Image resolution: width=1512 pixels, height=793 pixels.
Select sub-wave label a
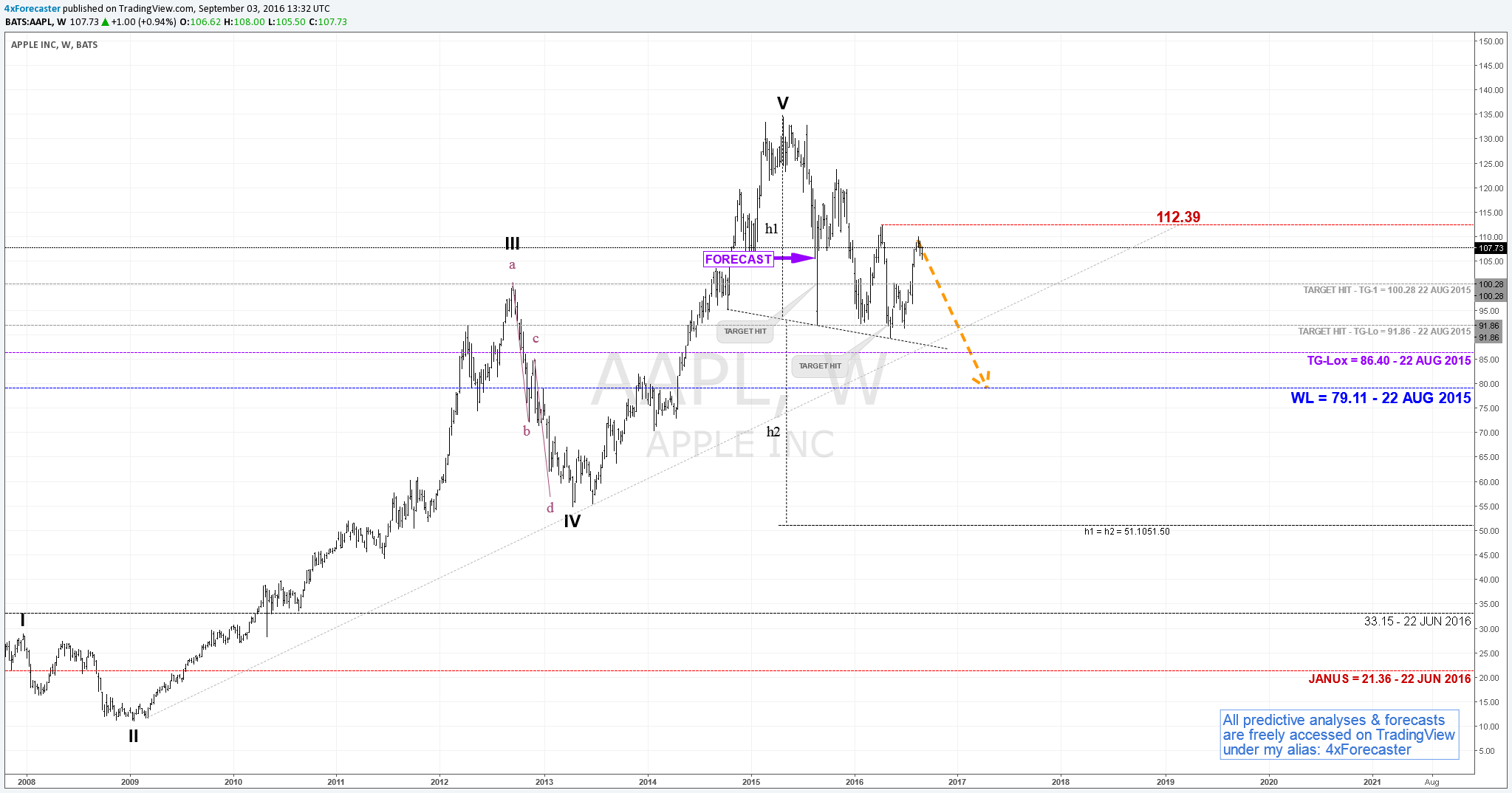pyautogui.click(x=512, y=265)
